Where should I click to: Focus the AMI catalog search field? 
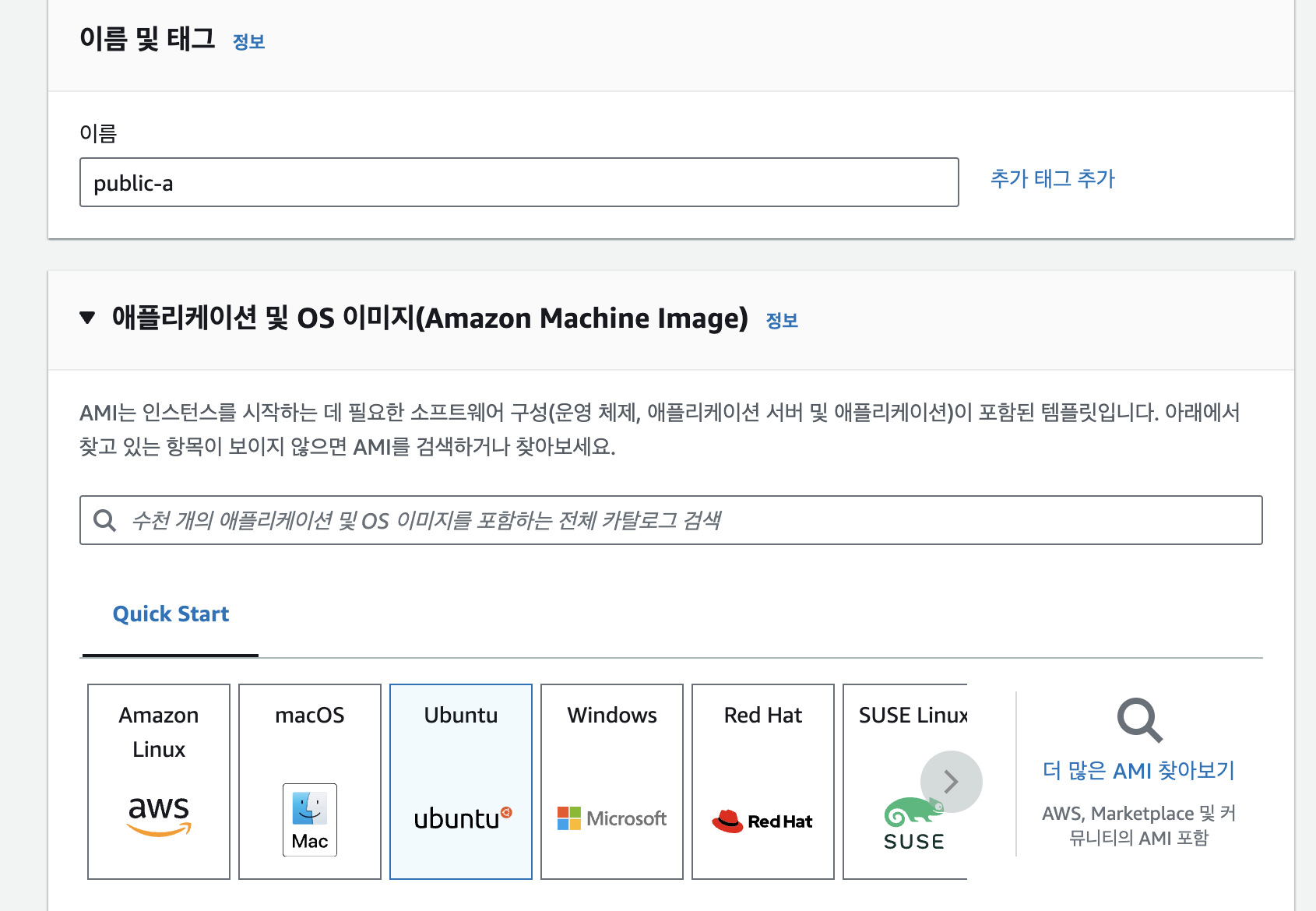click(671, 520)
